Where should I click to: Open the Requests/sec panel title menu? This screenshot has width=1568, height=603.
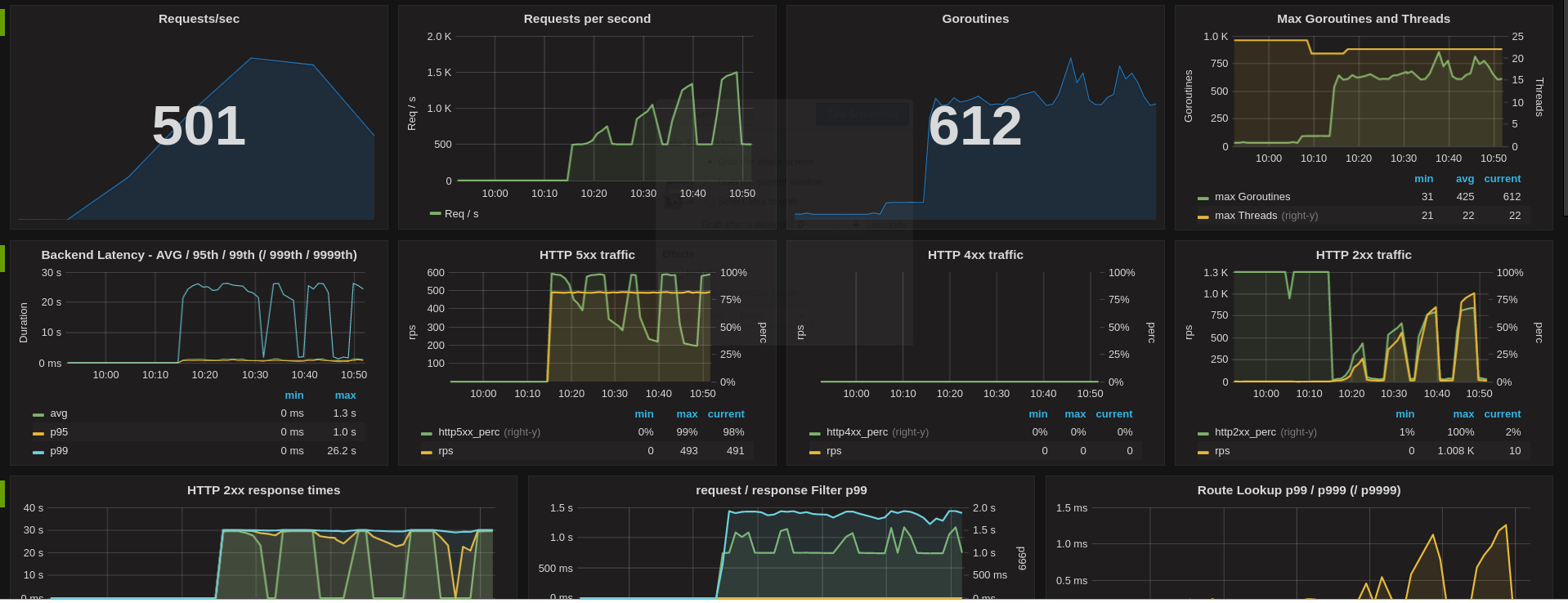click(x=199, y=19)
